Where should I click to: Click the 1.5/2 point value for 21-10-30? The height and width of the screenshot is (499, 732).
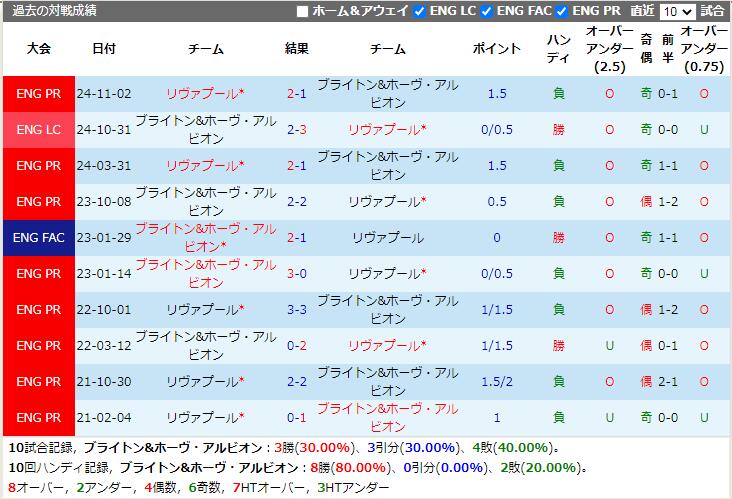coord(497,381)
